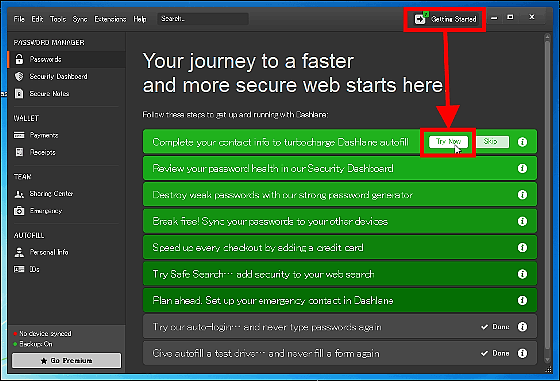
Task: Select the Passwords lock icon
Action: [x=19, y=59]
